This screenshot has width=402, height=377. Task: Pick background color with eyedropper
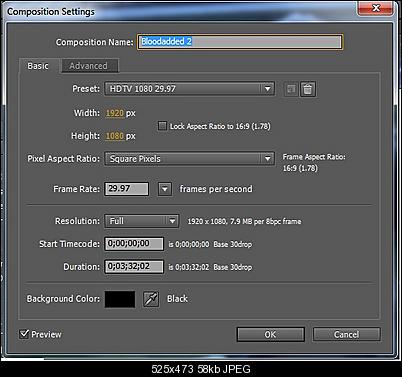pos(151,299)
